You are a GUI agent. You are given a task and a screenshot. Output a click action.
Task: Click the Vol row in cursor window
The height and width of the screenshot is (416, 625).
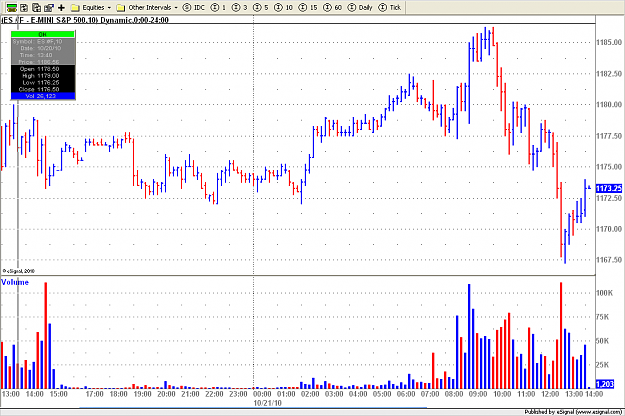point(43,96)
